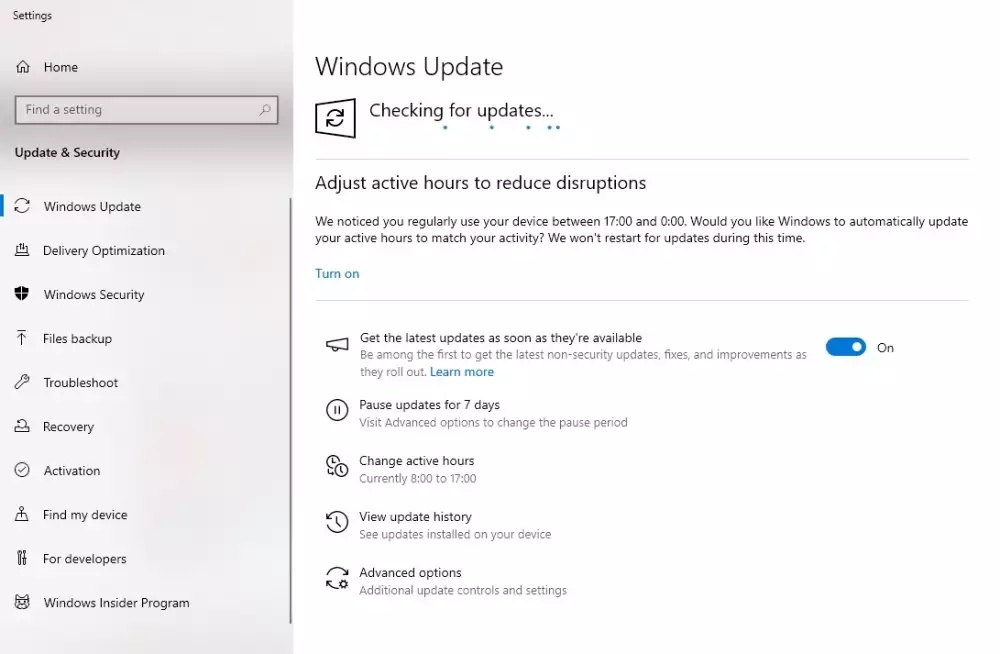This screenshot has width=1000, height=654.
Task: Click the Turn on link
Action: click(337, 274)
